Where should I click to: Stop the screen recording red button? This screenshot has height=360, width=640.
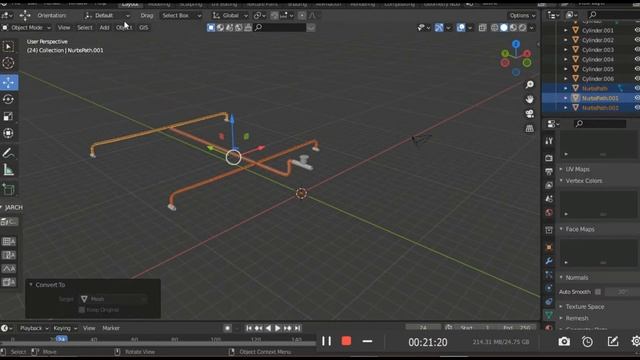[346, 341]
